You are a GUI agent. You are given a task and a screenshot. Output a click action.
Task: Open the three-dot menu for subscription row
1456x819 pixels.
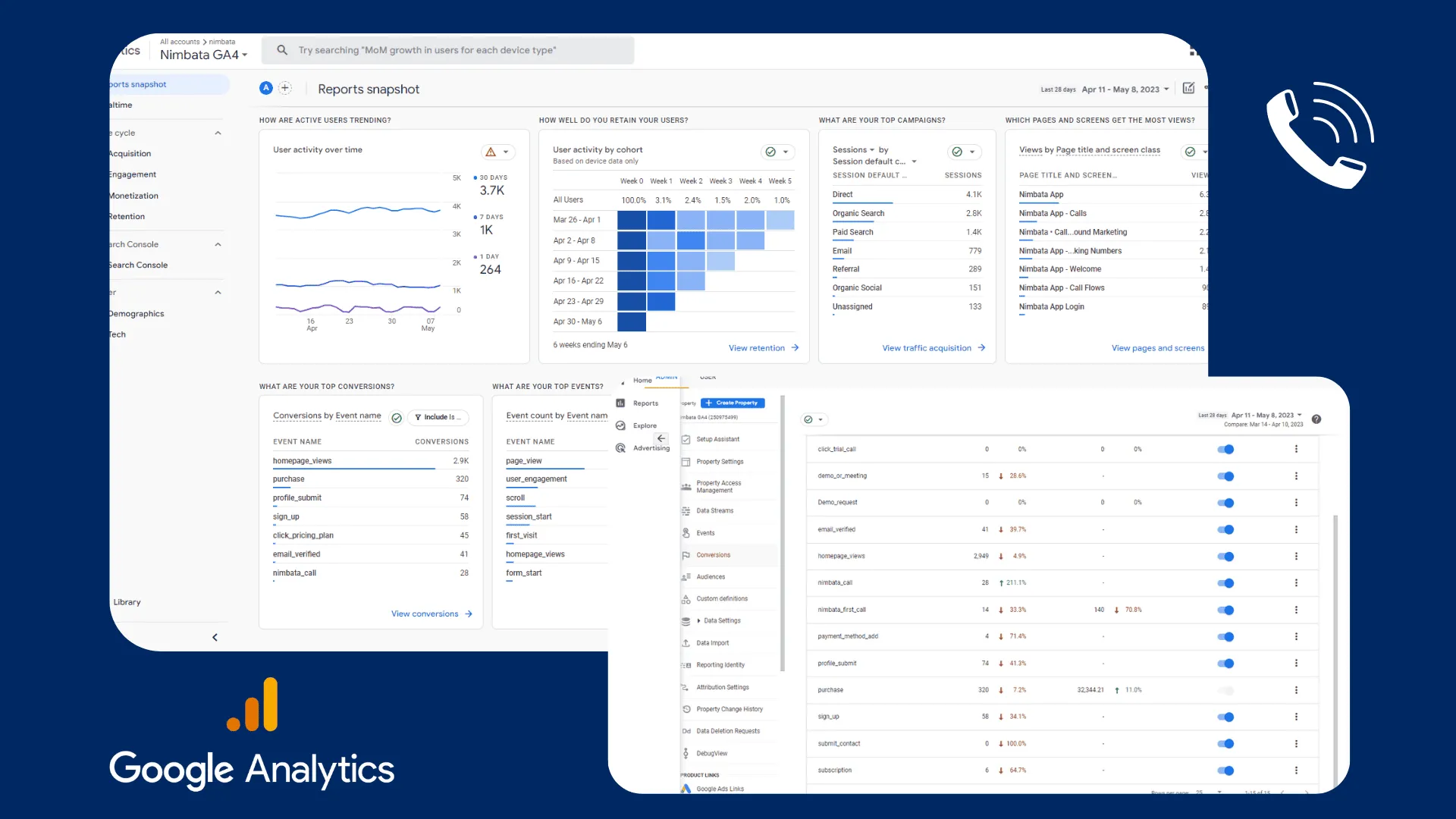1296,770
